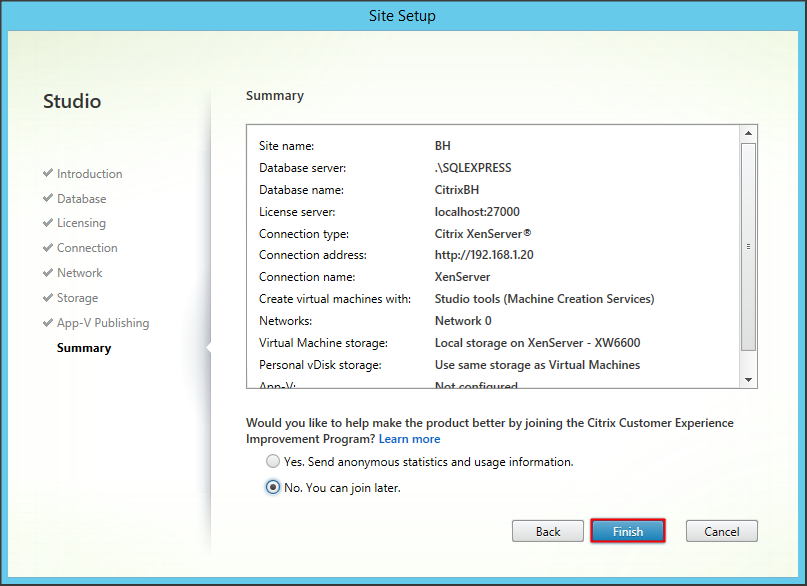Image resolution: width=807 pixels, height=586 pixels.
Task: Click the checkmark icon next to Storage
Action: [x=48, y=297]
